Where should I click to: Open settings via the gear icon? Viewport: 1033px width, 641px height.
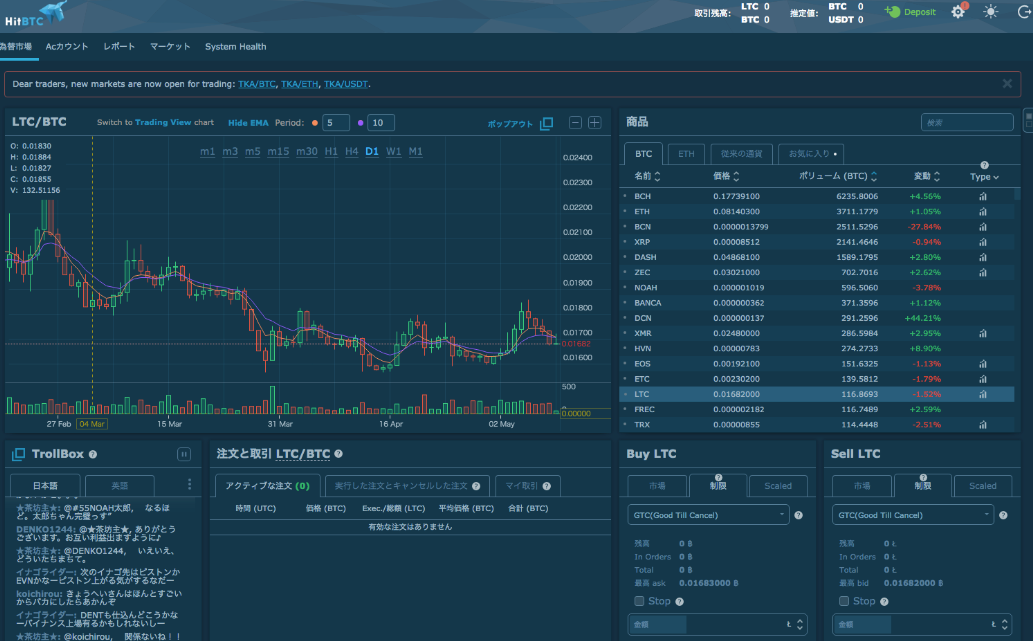pyautogui.click(x=958, y=12)
